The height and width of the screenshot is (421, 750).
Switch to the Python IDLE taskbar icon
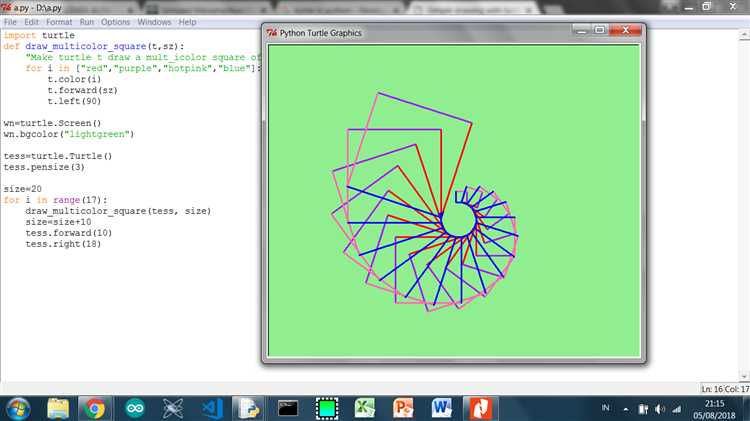point(249,409)
